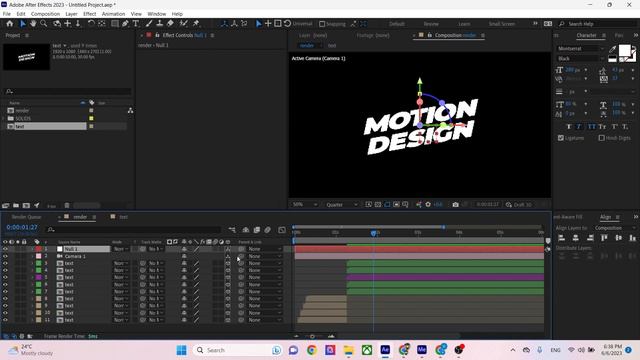
Task: Toggle the Hindi Digits checkbox
Action: (601, 138)
